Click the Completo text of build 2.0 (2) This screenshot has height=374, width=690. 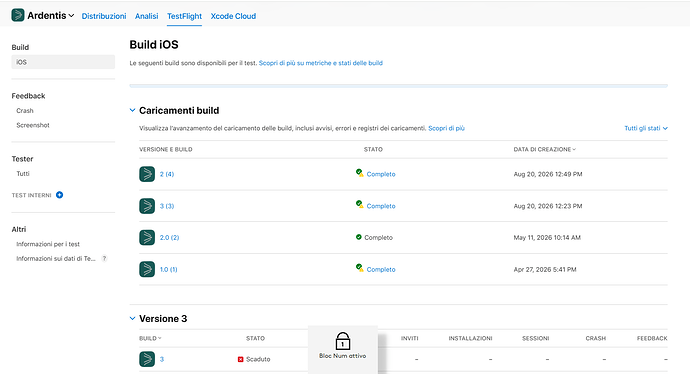[378, 238]
